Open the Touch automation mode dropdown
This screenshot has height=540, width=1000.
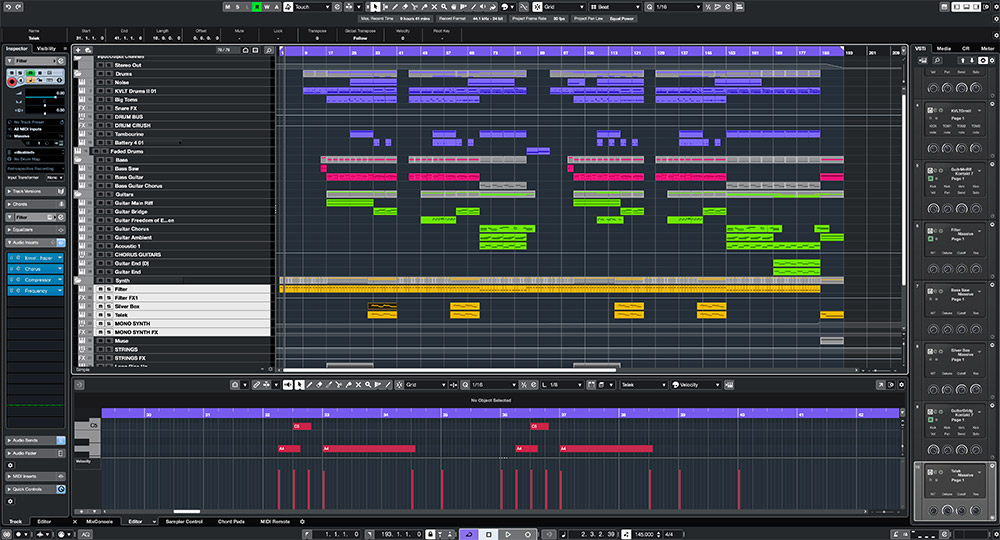click(x=313, y=7)
